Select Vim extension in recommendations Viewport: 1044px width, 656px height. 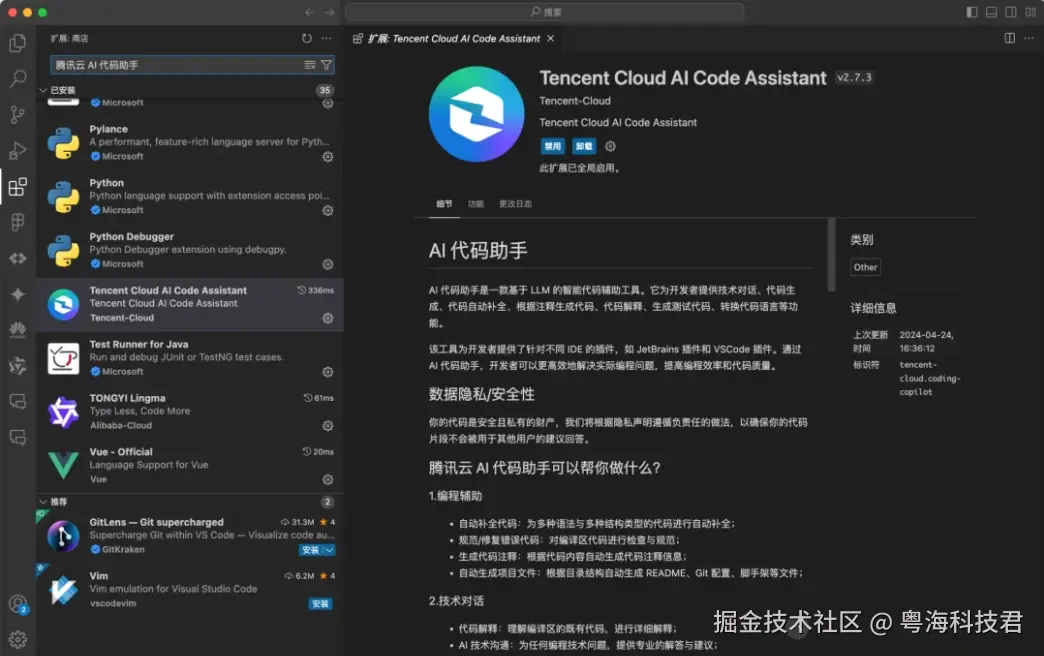click(190, 589)
